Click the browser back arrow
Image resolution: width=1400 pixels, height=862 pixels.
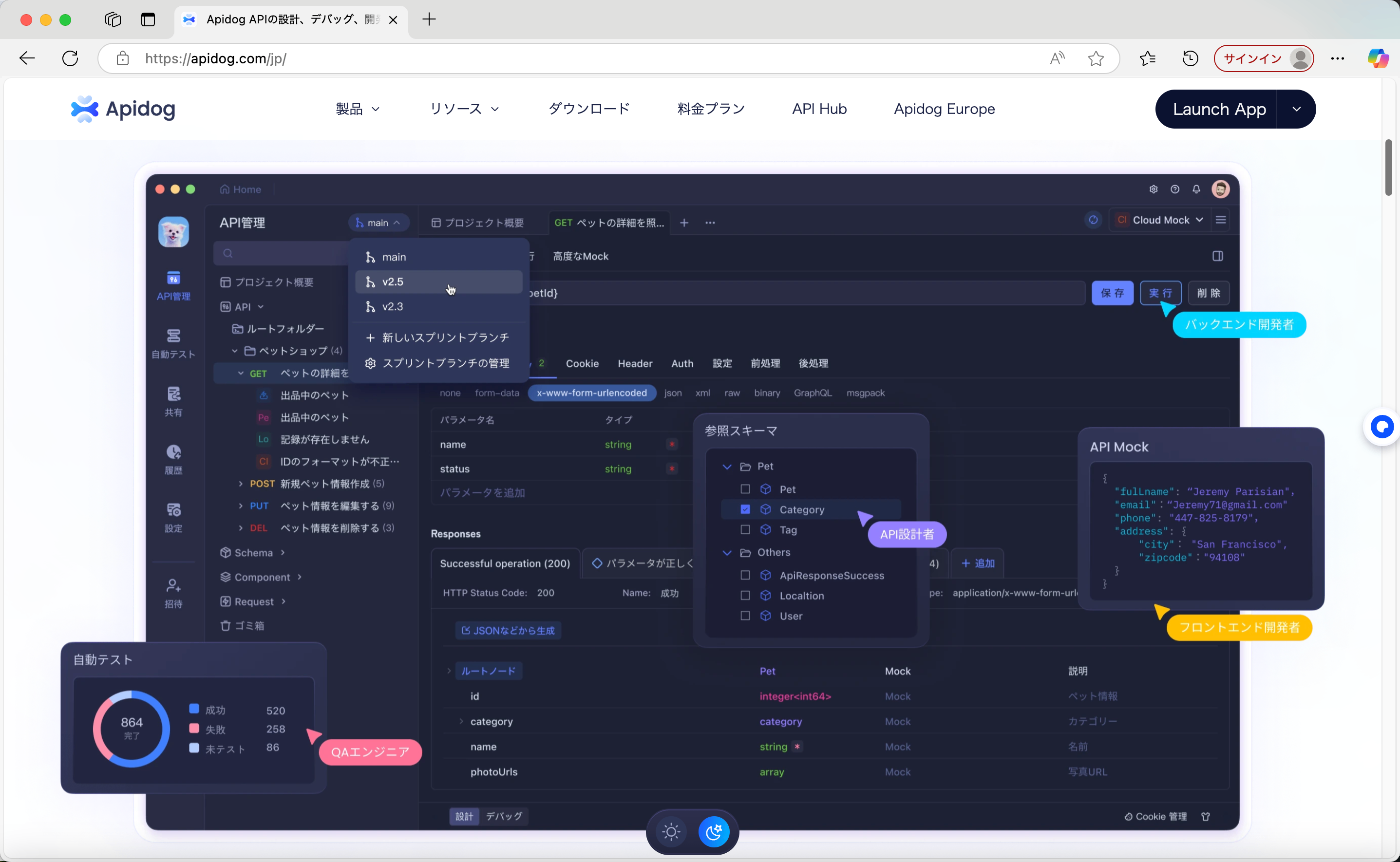tap(27, 58)
